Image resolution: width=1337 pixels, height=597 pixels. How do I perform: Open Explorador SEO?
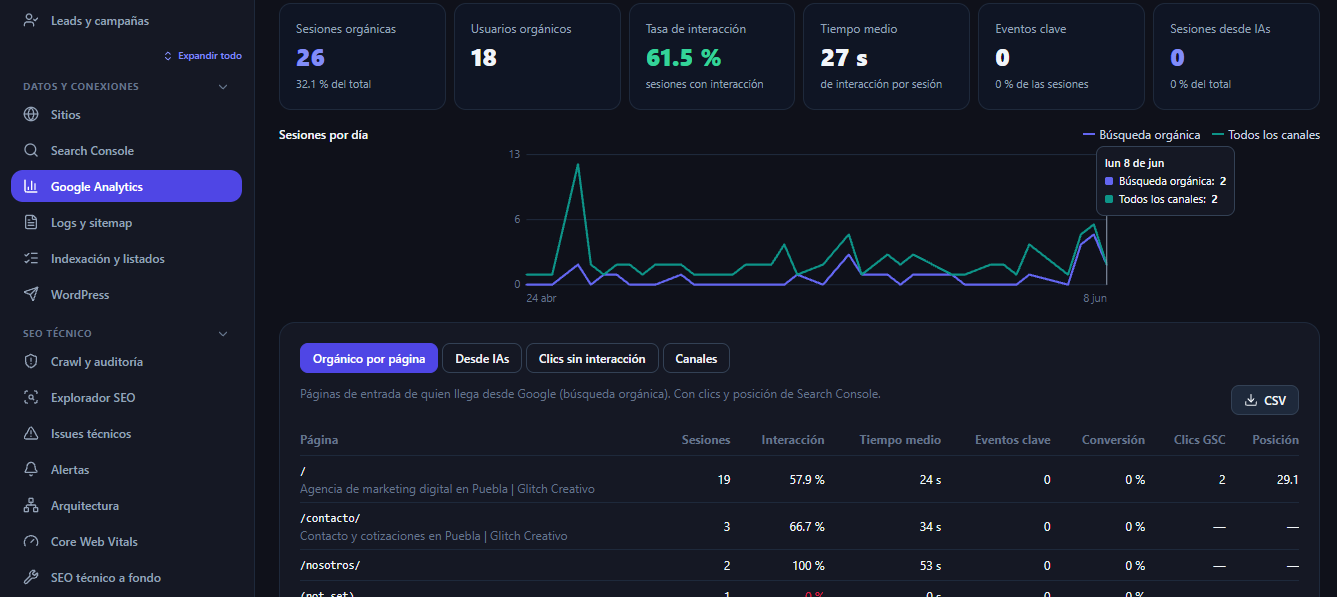pos(127,397)
